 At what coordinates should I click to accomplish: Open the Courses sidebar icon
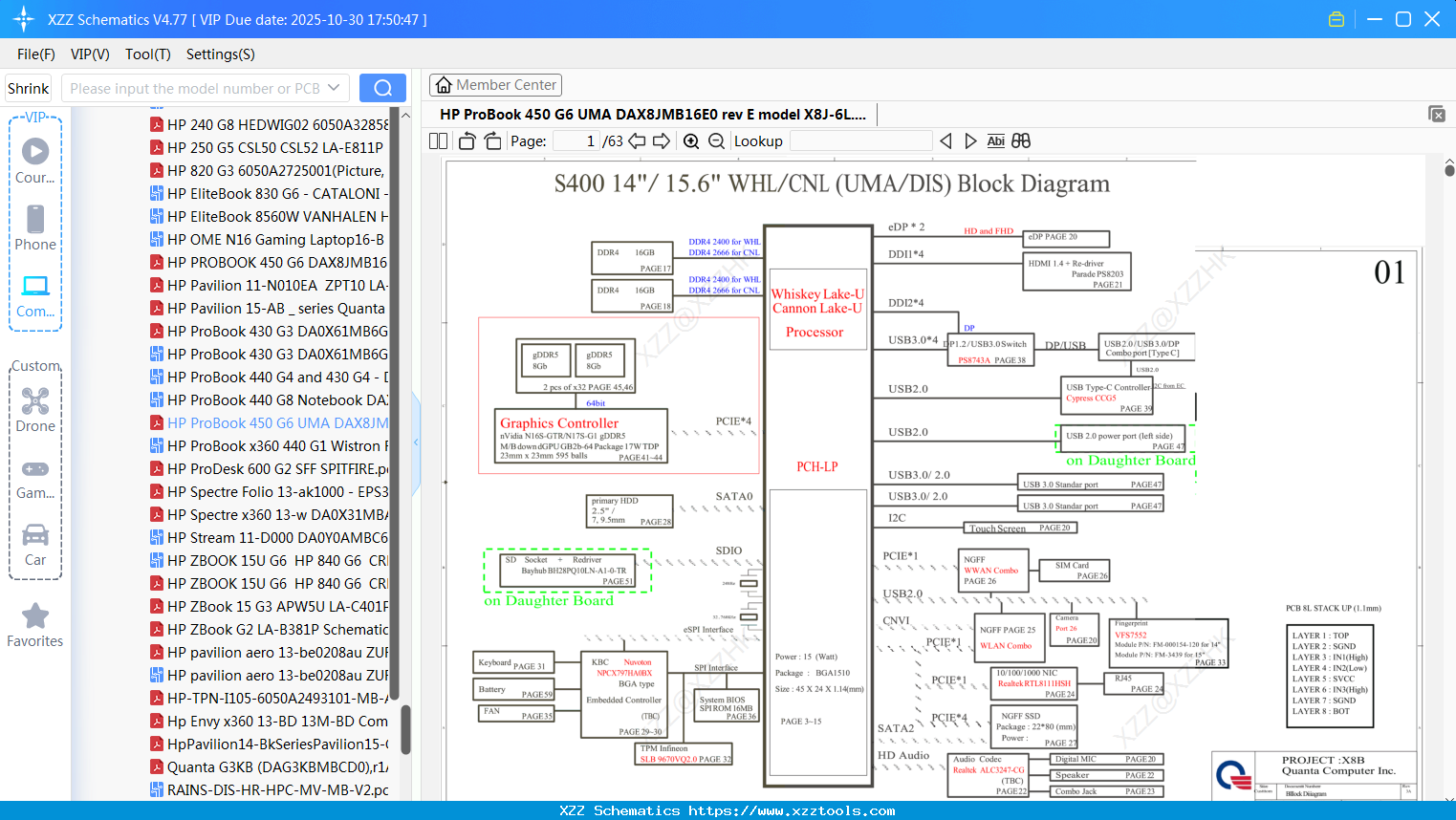[35, 151]
